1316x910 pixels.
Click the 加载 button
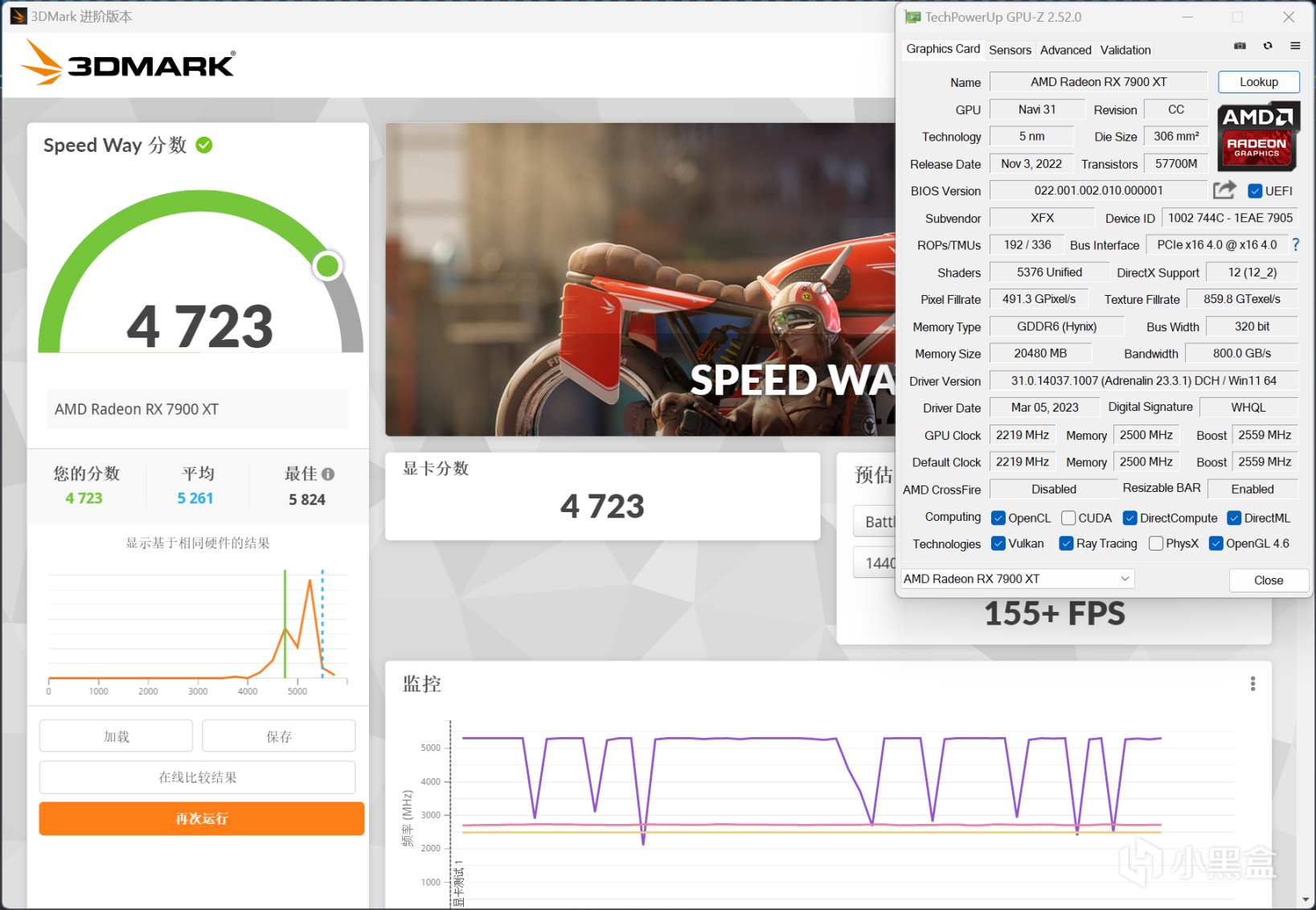click(116, 736)
